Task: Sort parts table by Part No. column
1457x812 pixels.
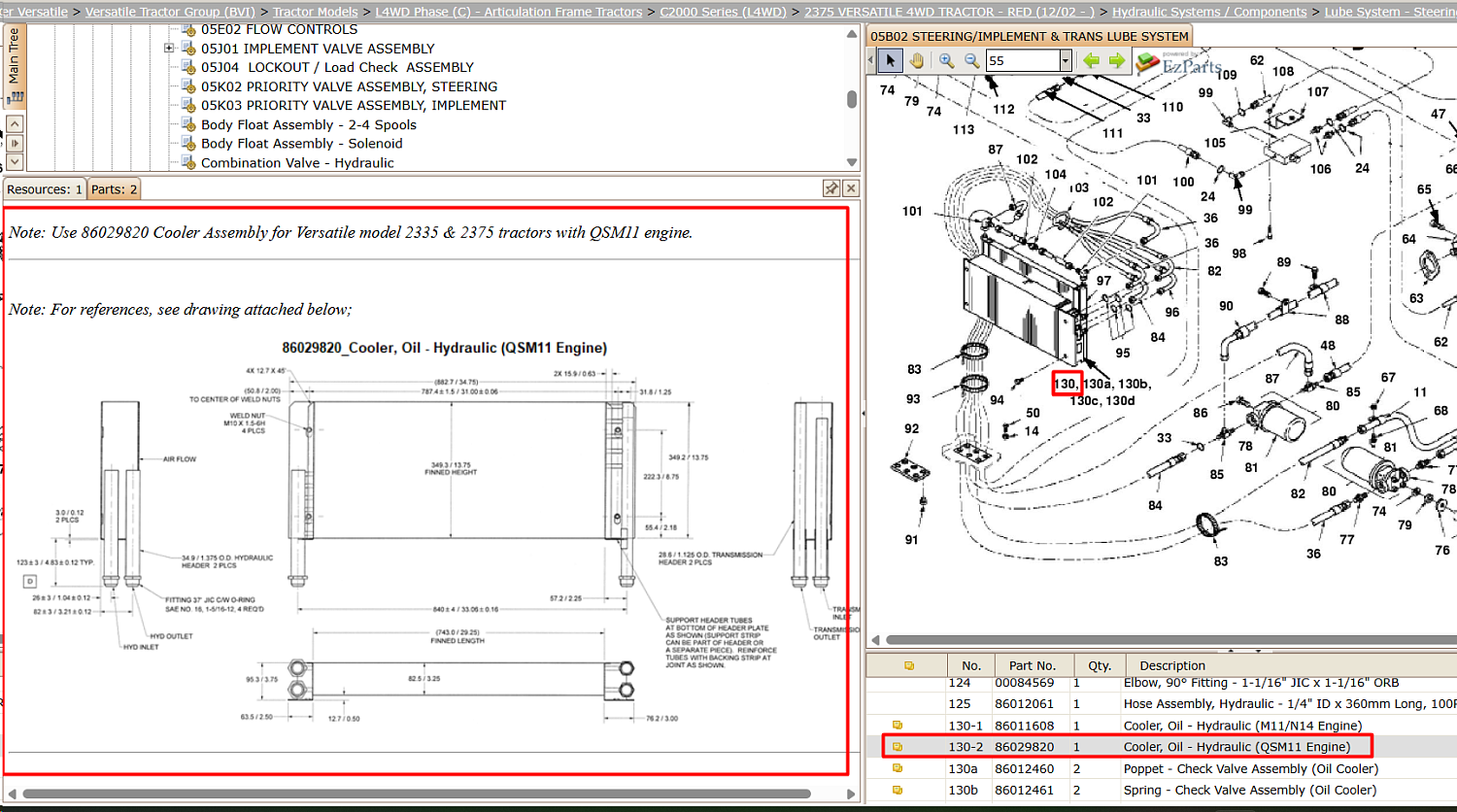Action: click(x=1033, y=665)
